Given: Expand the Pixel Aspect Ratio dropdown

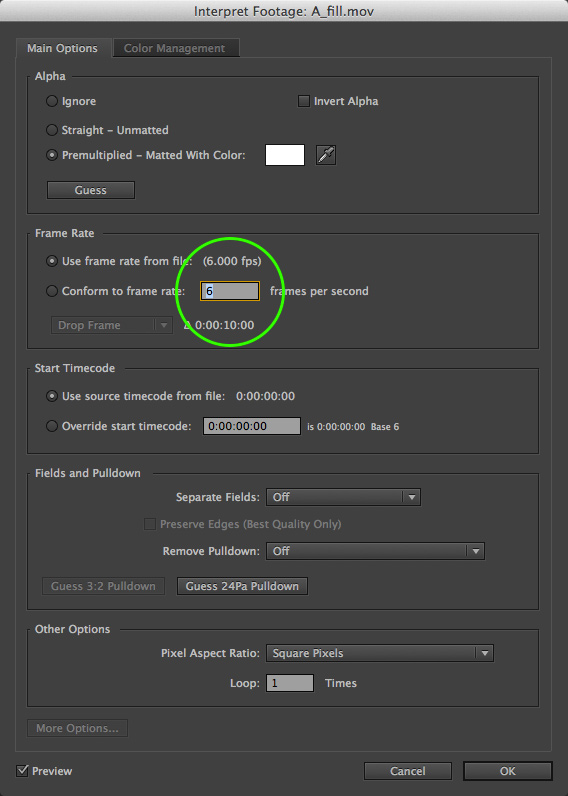Looking at the screenshot, I should pyautogui.click(x=380, y=653).
